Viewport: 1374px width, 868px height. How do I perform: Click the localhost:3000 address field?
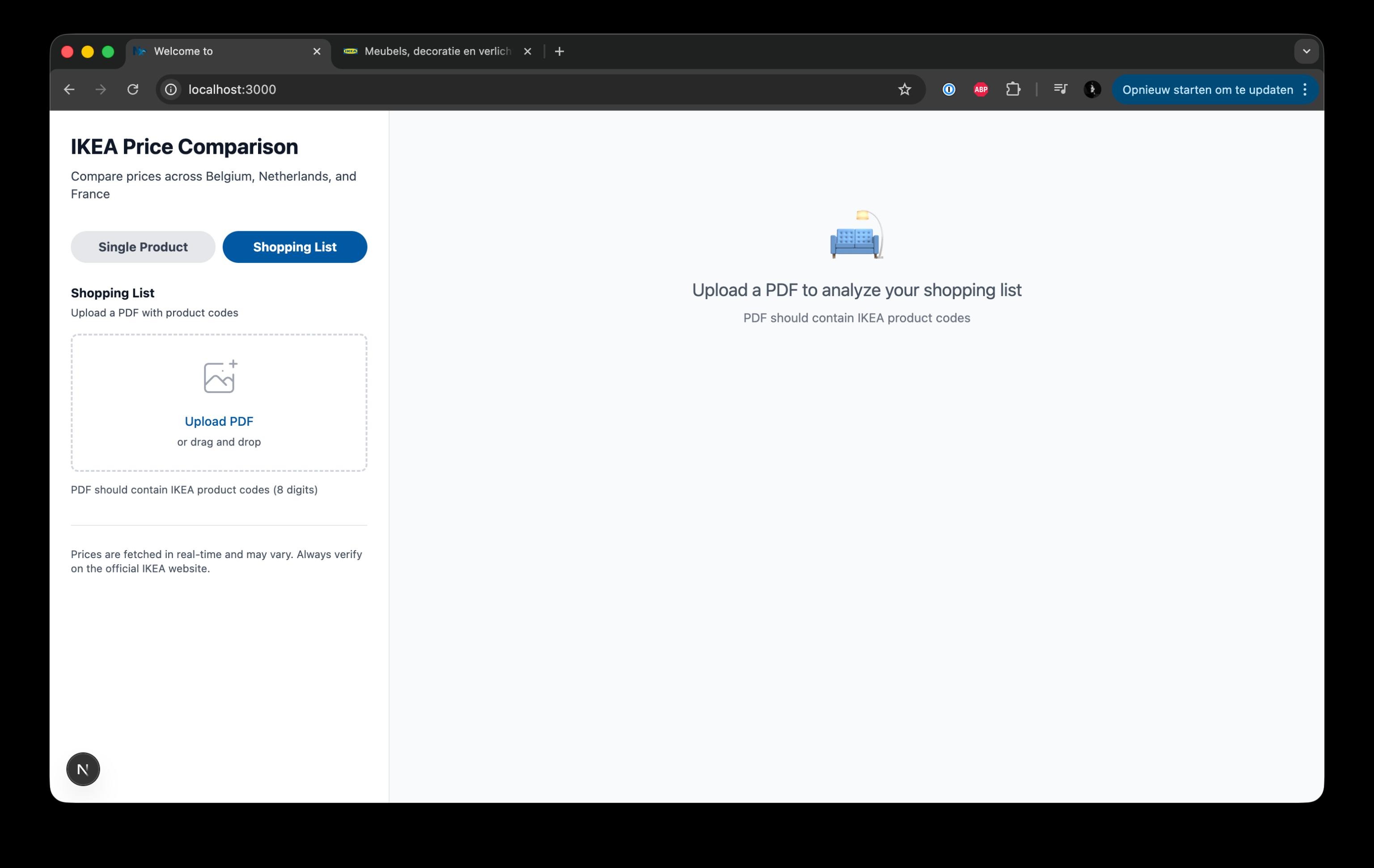click(513, 89)
